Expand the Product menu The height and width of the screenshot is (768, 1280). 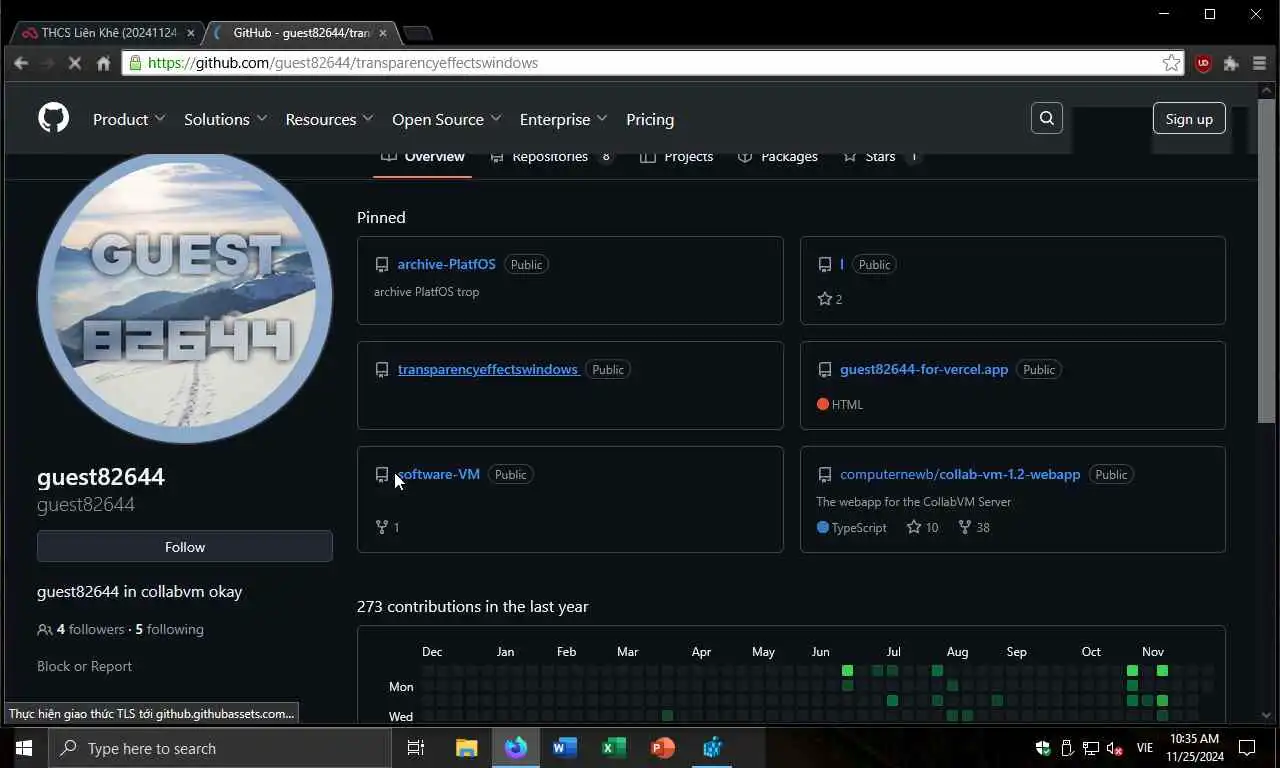click(129, 119)
